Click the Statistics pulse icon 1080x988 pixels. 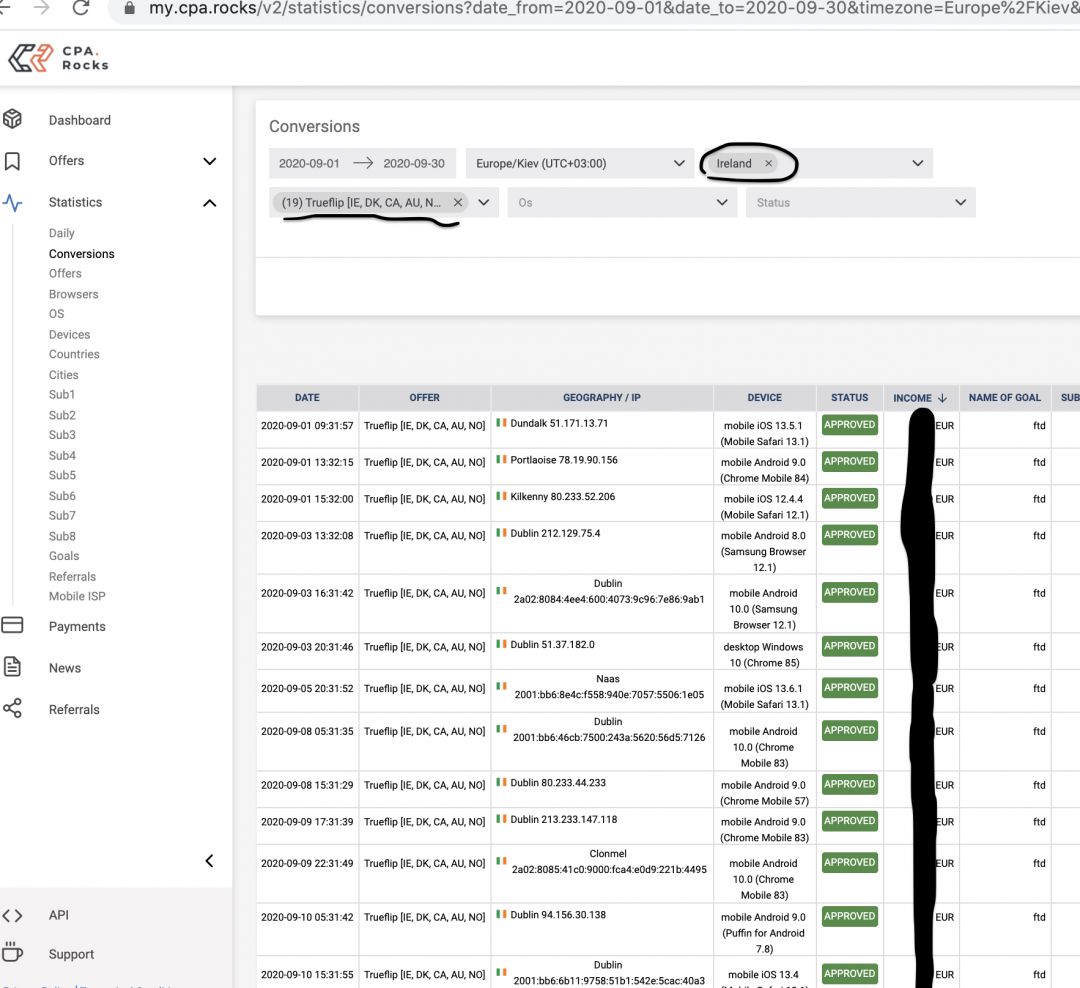click(x=12, y=203)
